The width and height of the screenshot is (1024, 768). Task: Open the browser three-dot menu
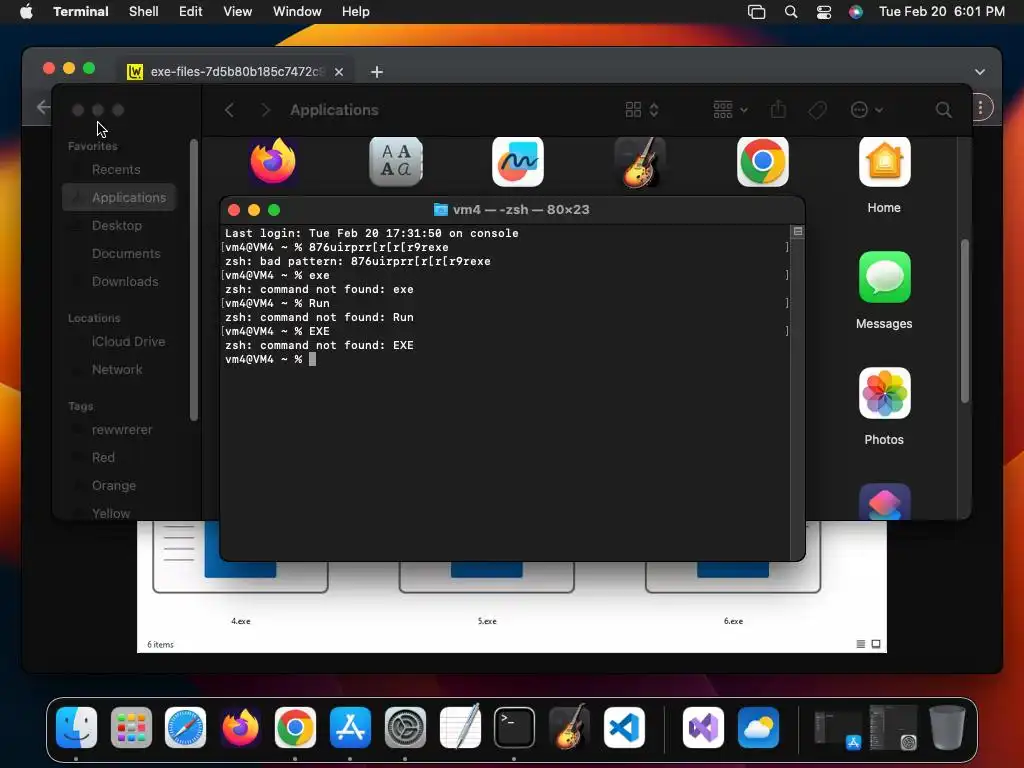pyautogui.click(x=980, y=108)
